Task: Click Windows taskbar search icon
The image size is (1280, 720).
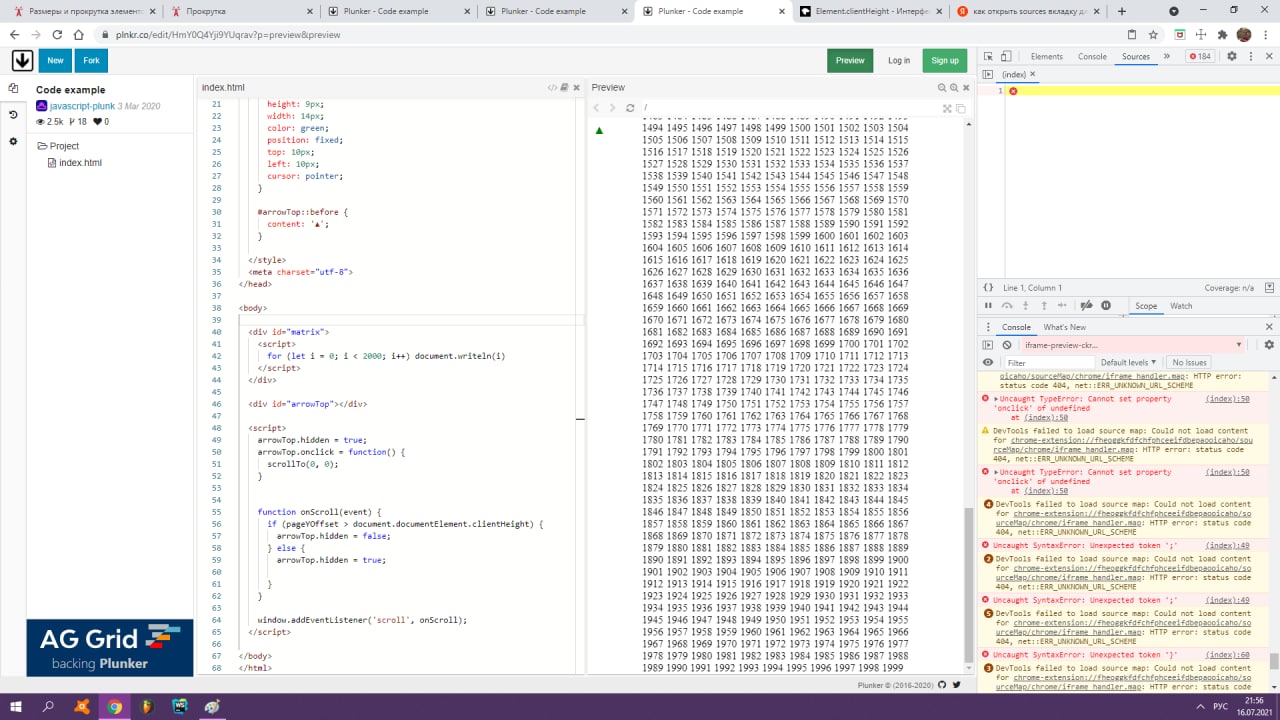Action: coord(49,707)
